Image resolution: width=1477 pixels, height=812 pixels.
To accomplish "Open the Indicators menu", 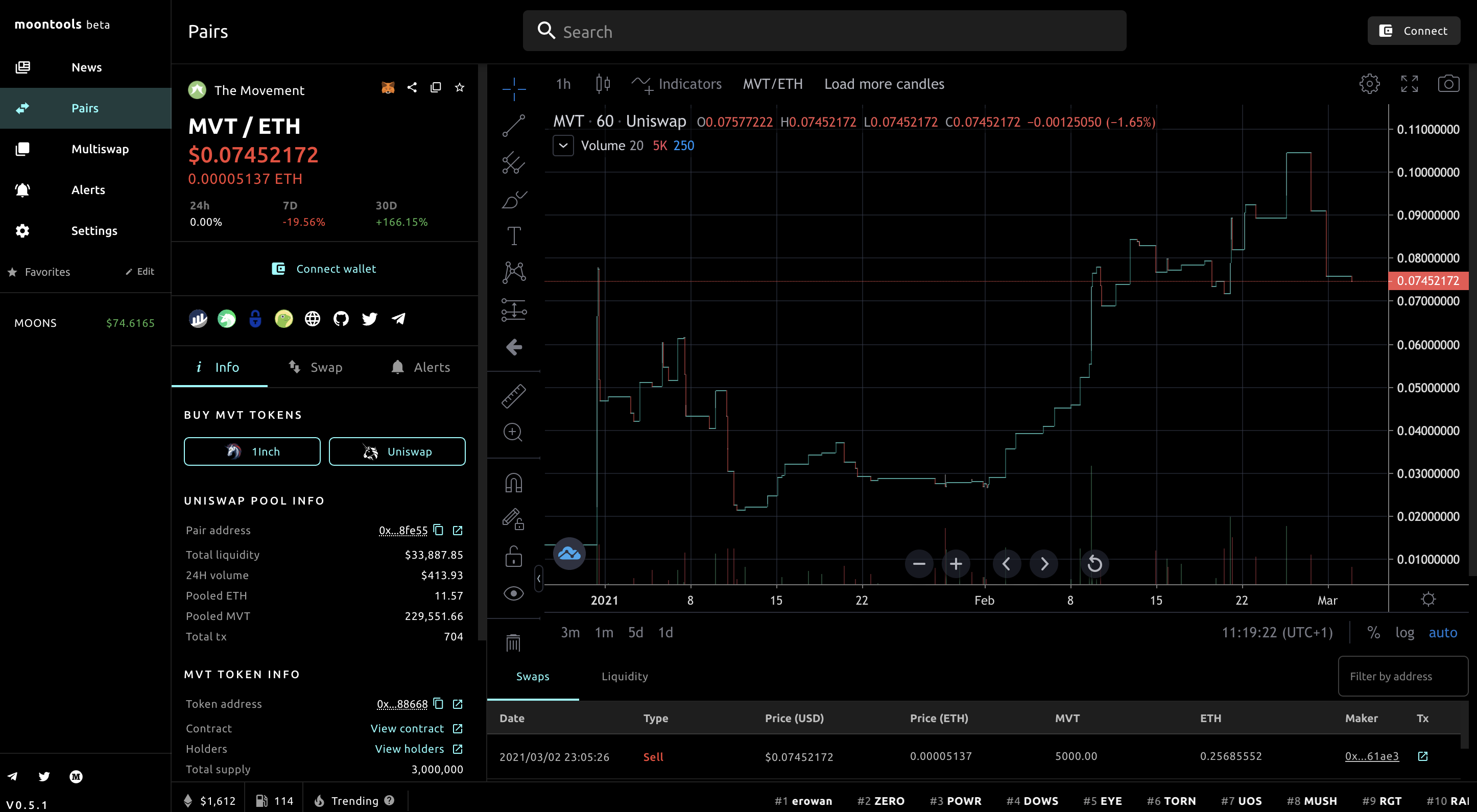I will point(677,84).
